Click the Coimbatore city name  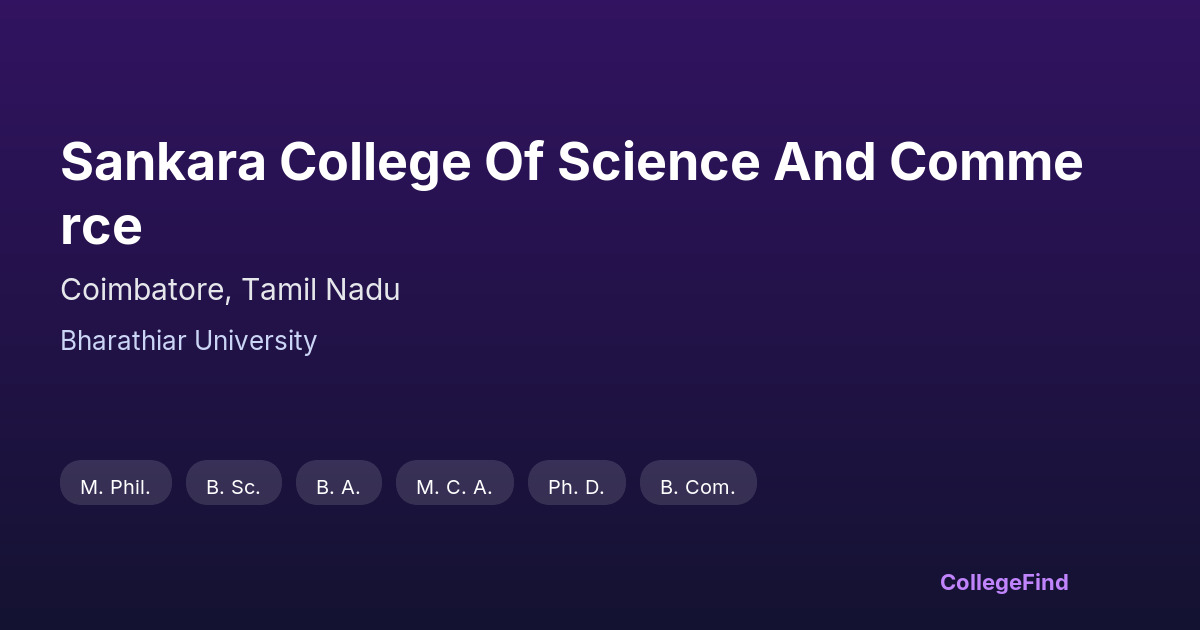(146, 290)
